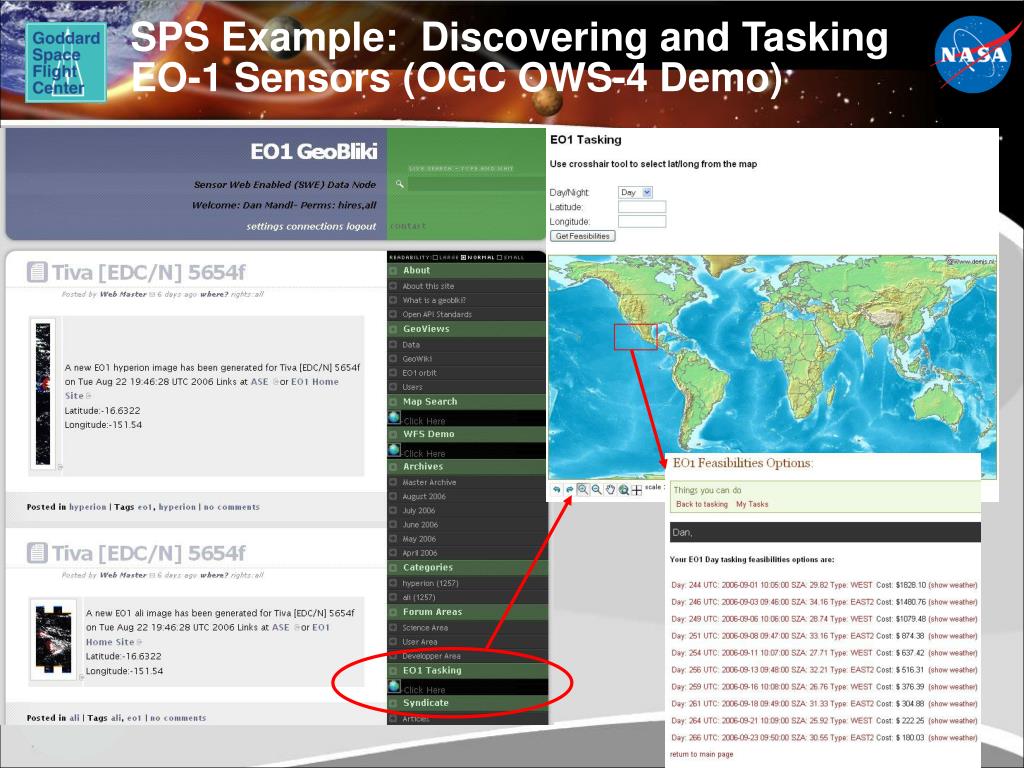Image resolution: width=1024 pixels, height=768 pixels.
Task: Open the Science Area forum
Action: click(425, 628)
